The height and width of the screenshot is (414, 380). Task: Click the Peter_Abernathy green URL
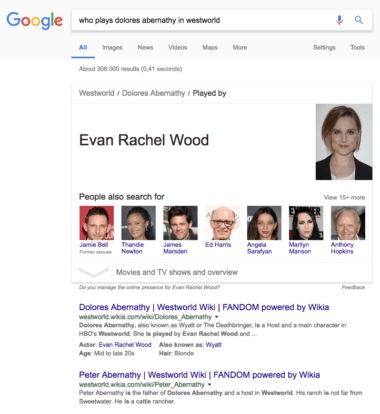tap(142, 384)
